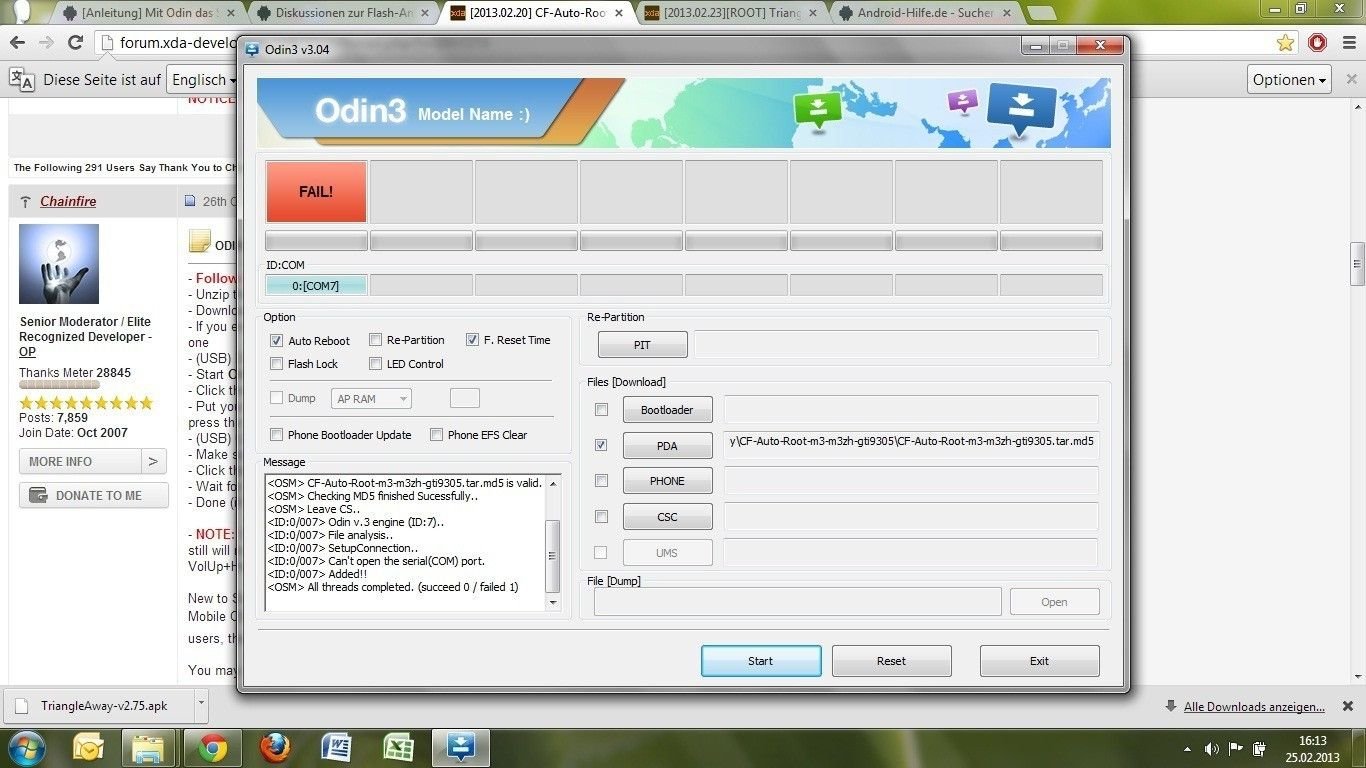The width and height of the screenshot is (1366, 768).
Task: Open the mail app from the taskbar
Action: pyautogui.click(x=88, y=748)
